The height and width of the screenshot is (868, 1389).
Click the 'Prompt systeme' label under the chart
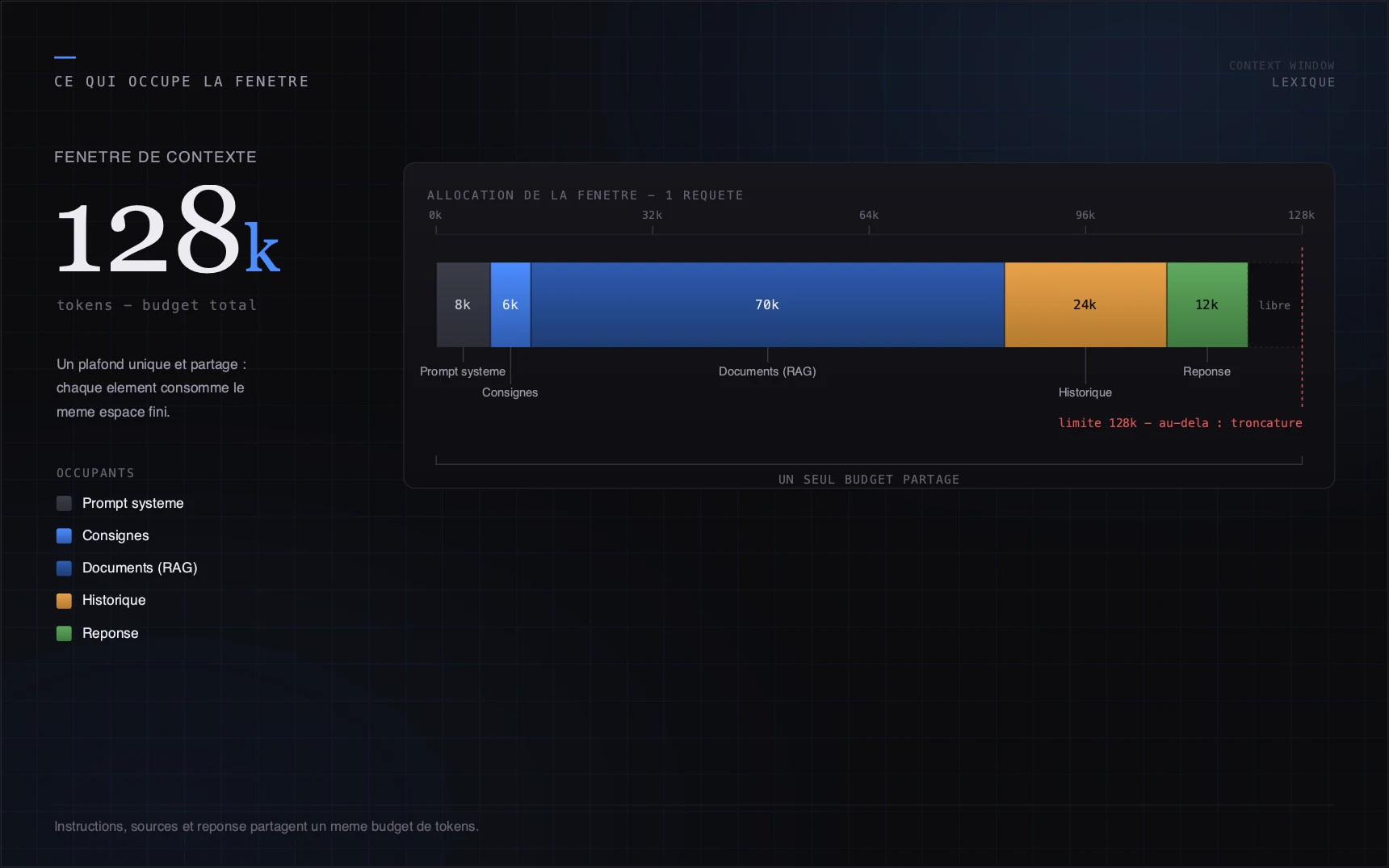coord(463,371)
